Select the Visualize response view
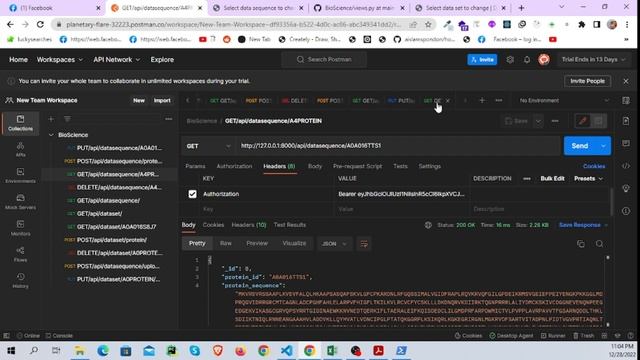The image size is (640, 360). click(294, 243)
